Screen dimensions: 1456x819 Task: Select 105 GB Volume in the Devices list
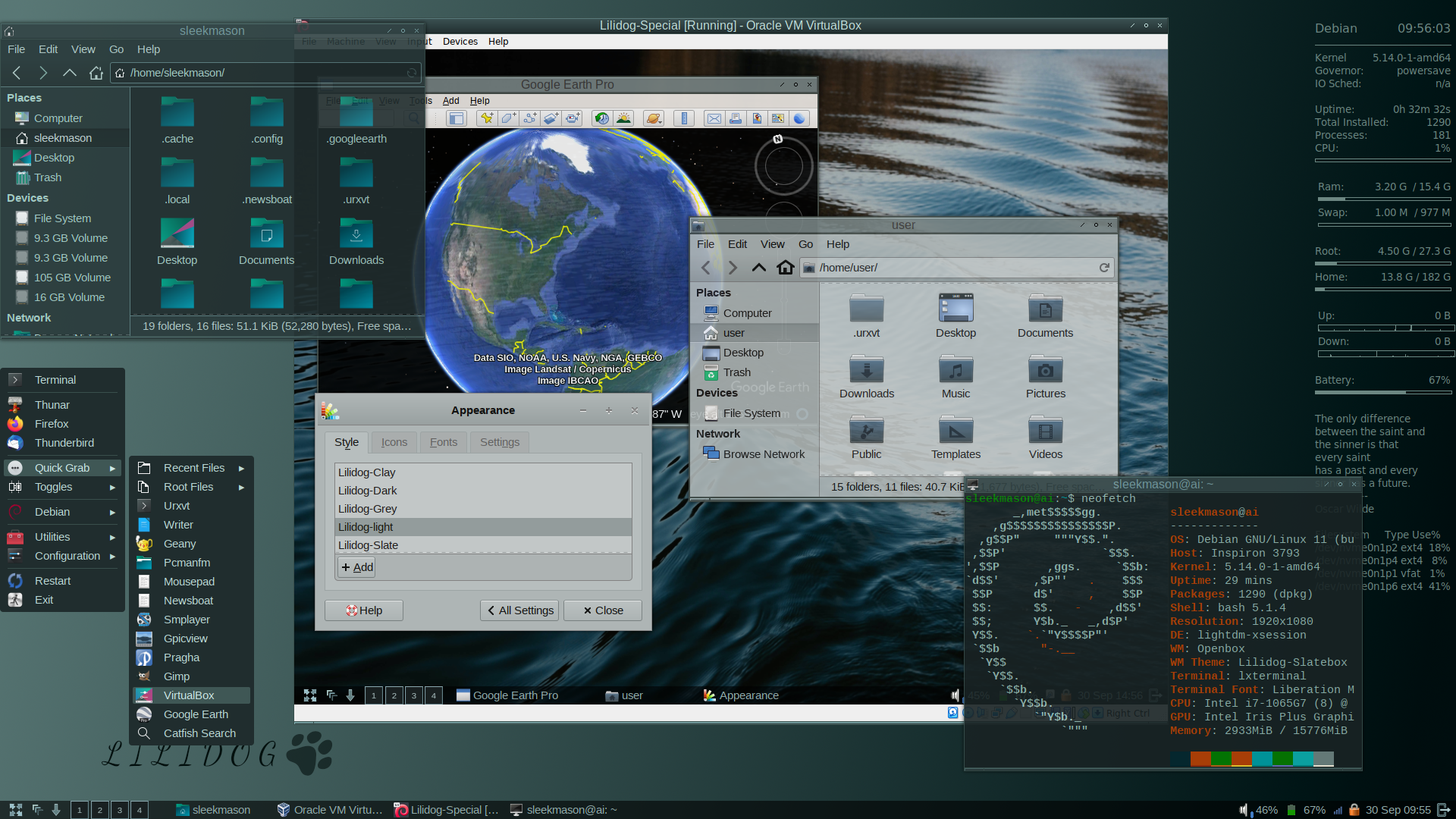coord(65,278)
